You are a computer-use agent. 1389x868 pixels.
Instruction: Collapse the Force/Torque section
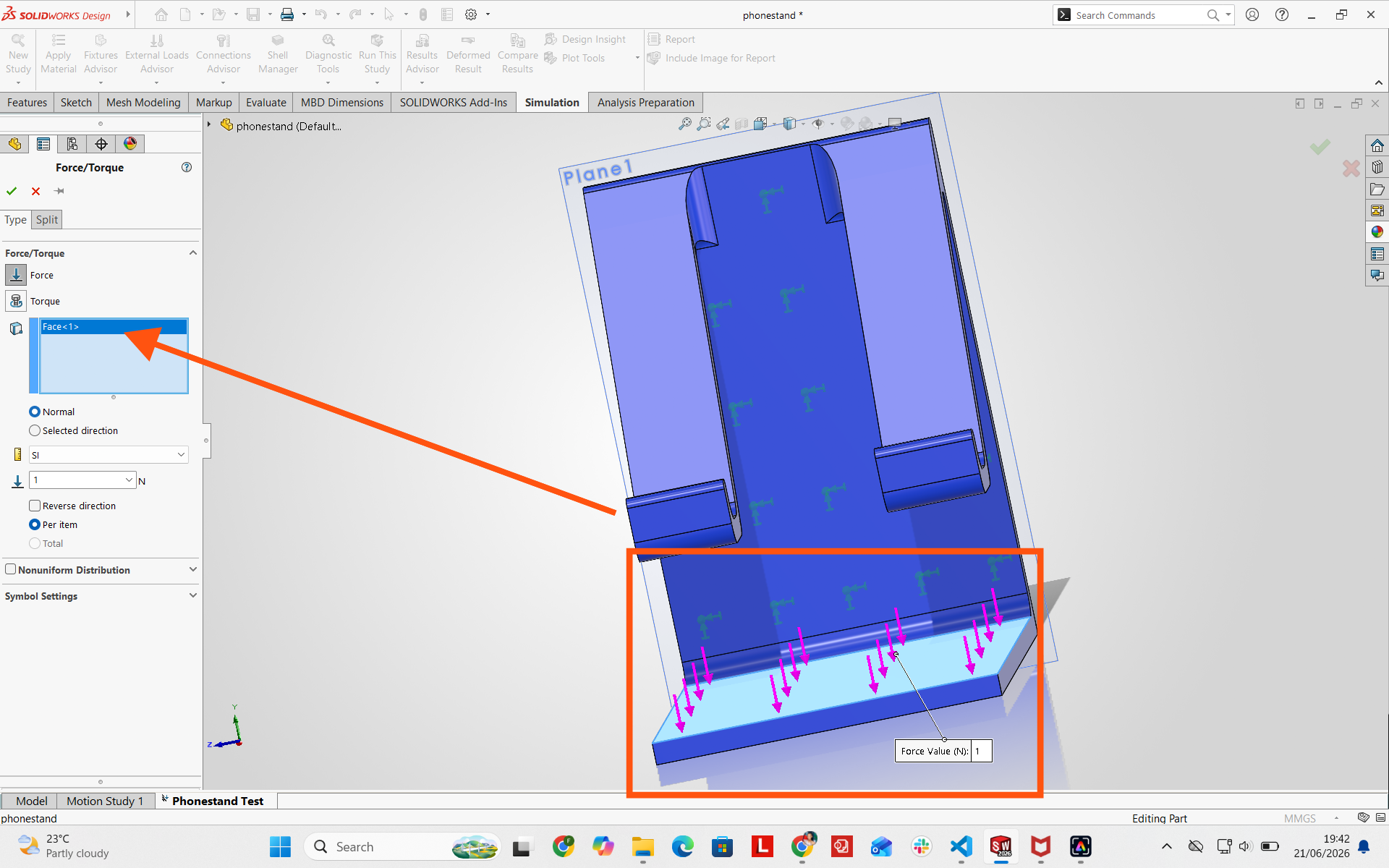pos(193,252)
